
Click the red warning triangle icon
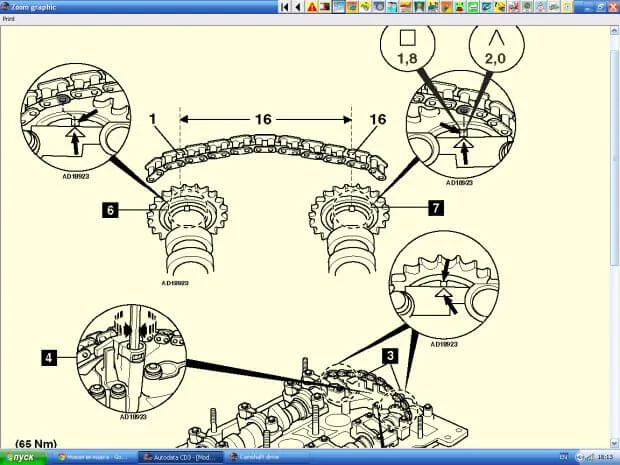coord(313,6)
